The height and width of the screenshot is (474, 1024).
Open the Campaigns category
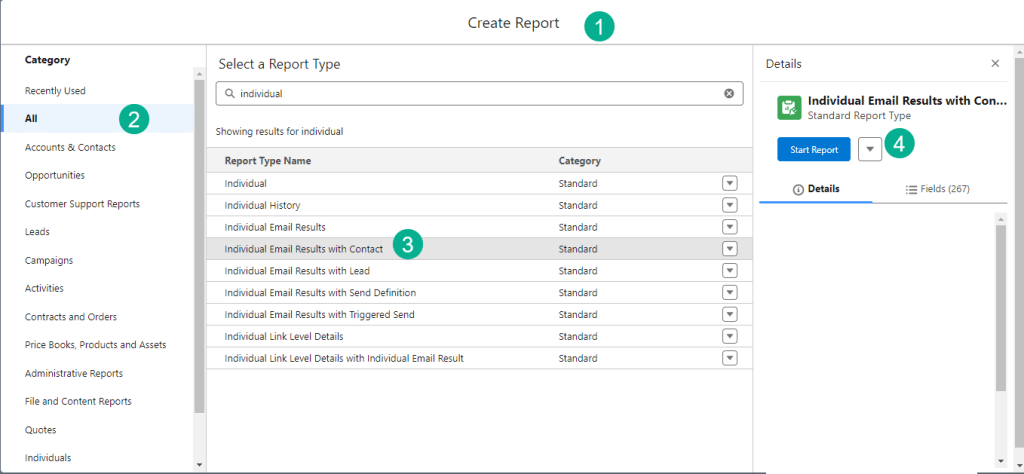pyautogui.click(x=49, y=260)
